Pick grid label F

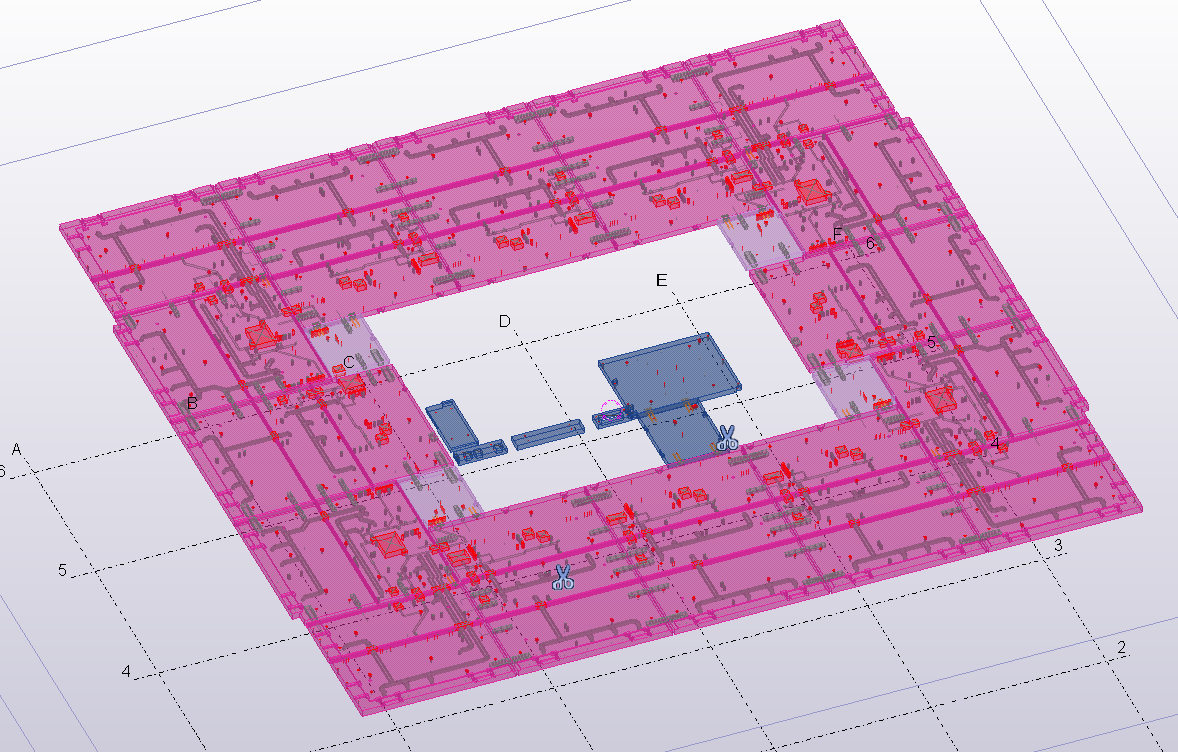click(838, 235)
